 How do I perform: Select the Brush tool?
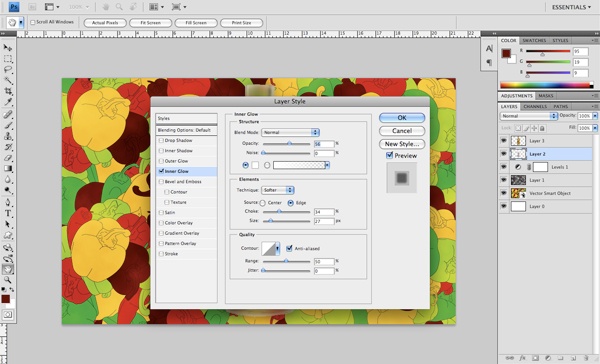click(8, 126)
